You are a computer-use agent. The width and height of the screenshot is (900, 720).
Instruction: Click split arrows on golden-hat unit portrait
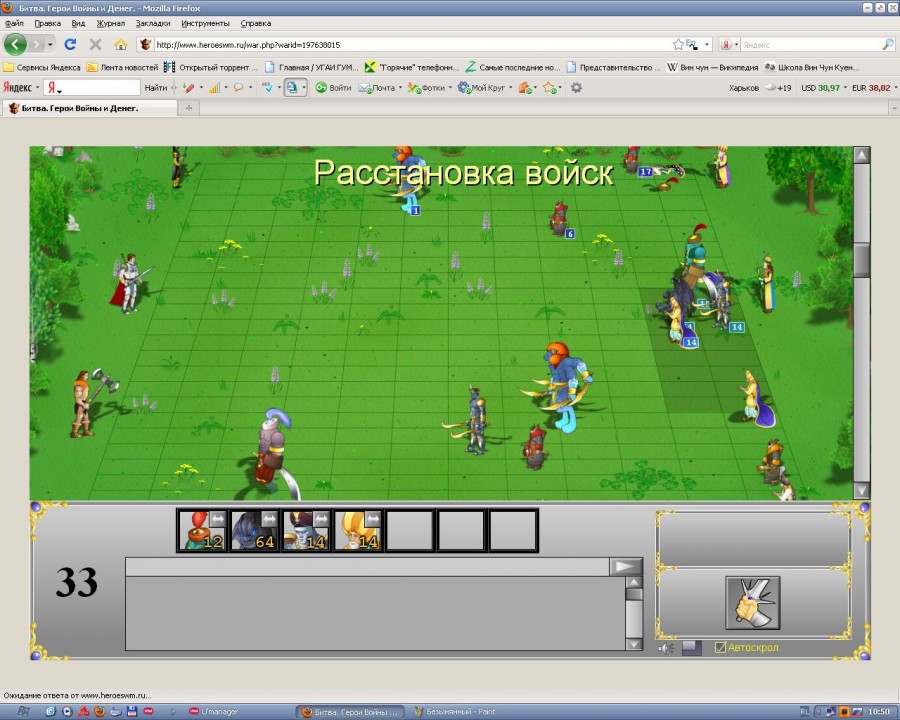(373, 519)
